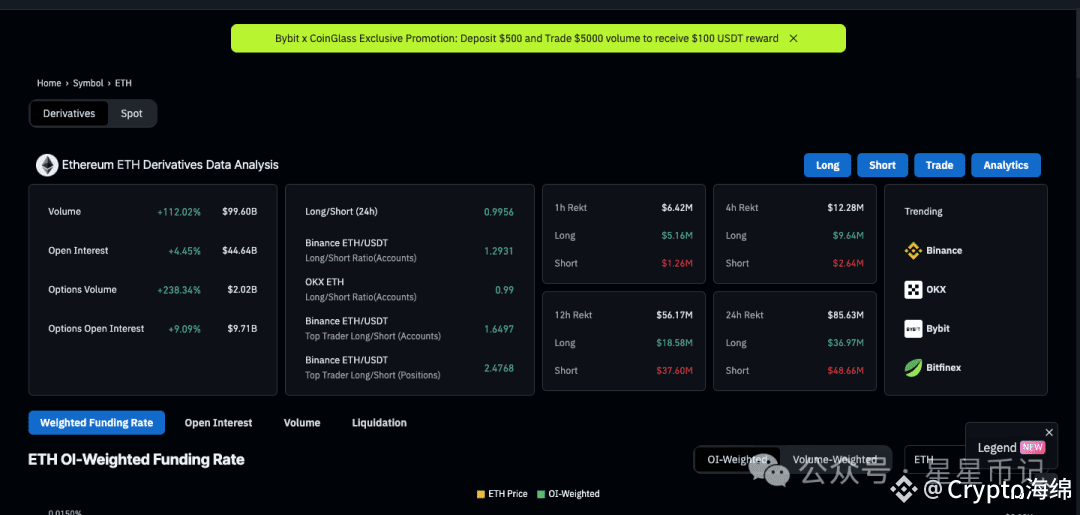Click Options Volume change +238.34%

179,290
